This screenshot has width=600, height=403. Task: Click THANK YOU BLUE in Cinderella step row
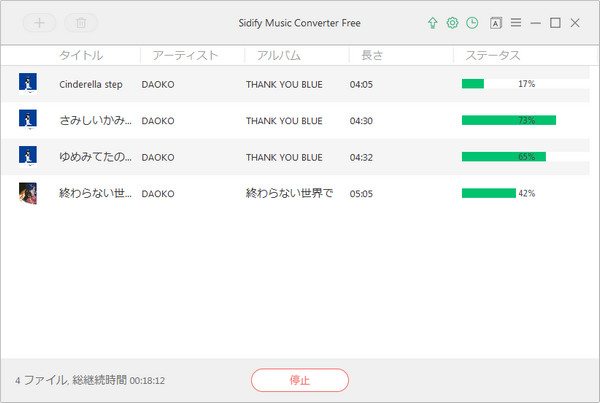284,85
